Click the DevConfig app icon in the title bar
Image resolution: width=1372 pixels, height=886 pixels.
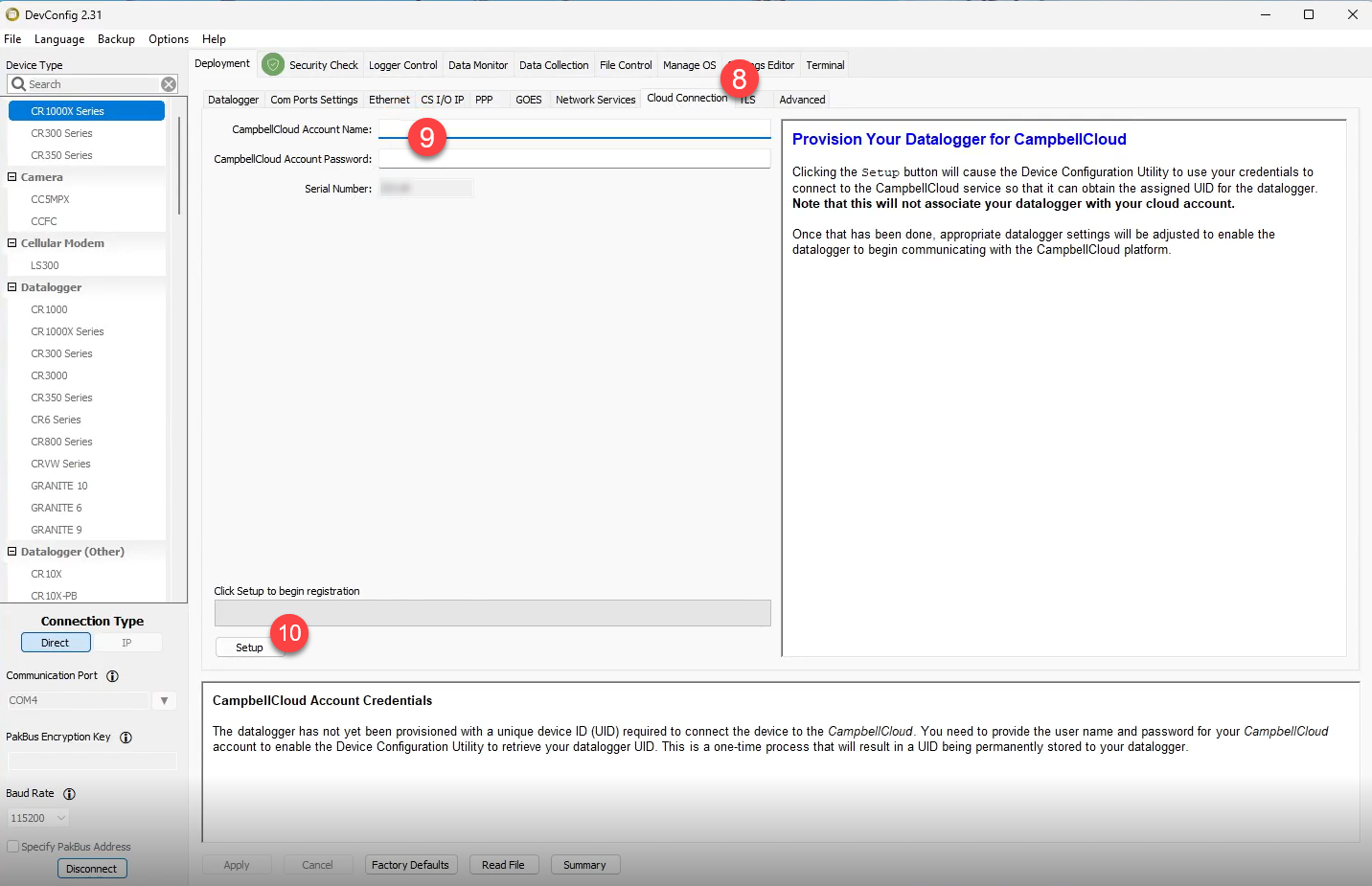coord(12,14)
